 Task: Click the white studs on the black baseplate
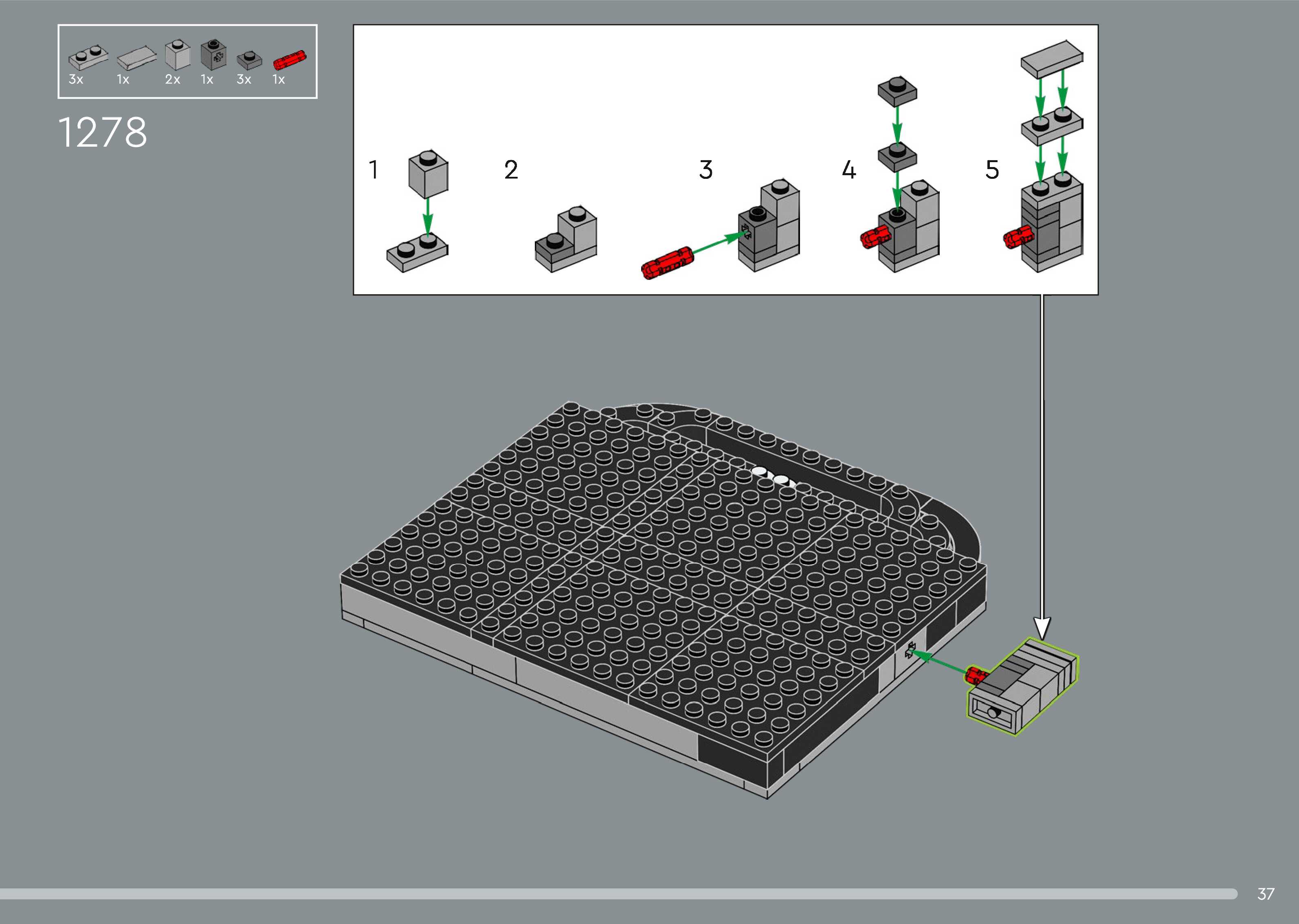[x=771, y=476]
